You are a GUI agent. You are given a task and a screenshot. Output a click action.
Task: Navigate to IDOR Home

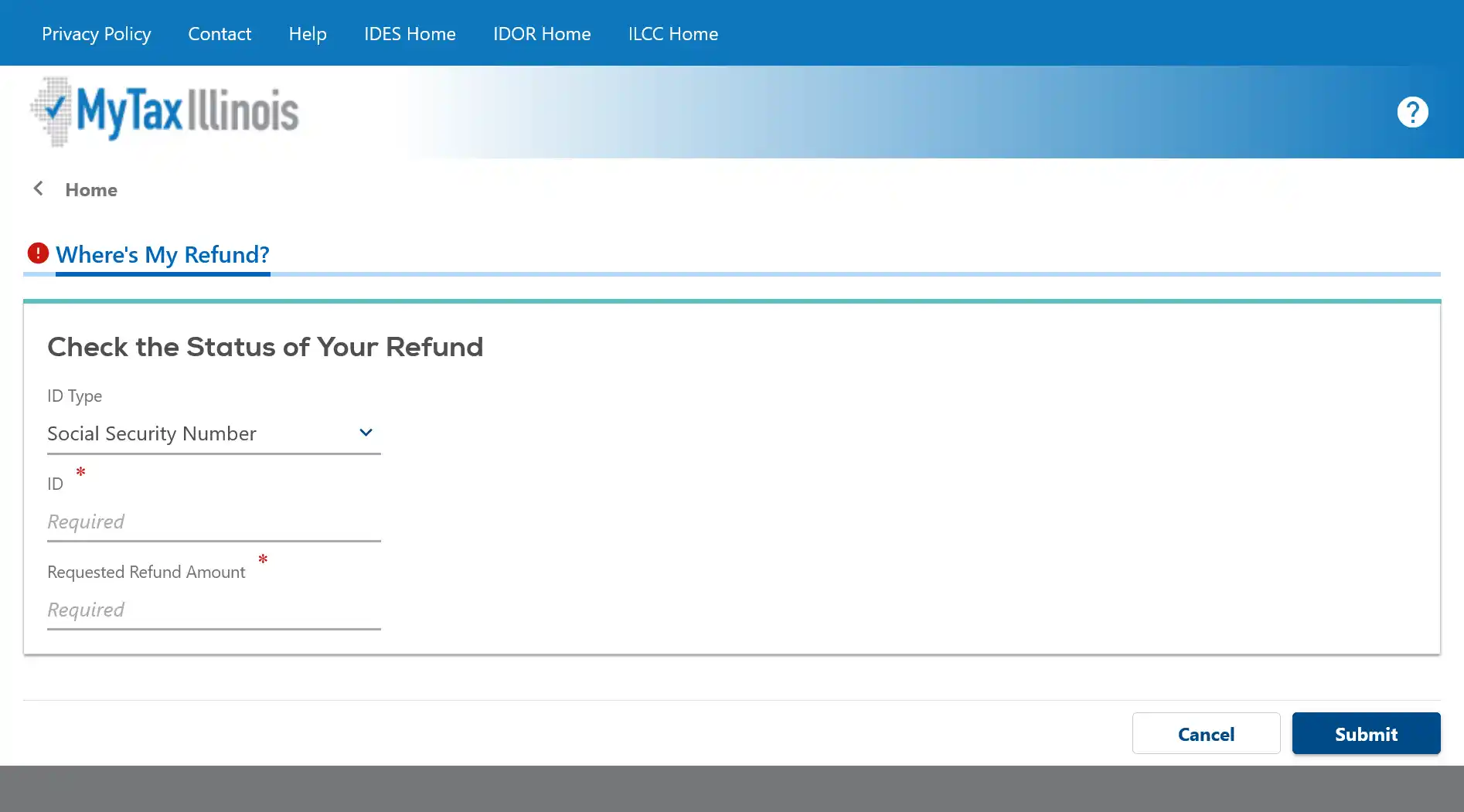click(542, 34)
